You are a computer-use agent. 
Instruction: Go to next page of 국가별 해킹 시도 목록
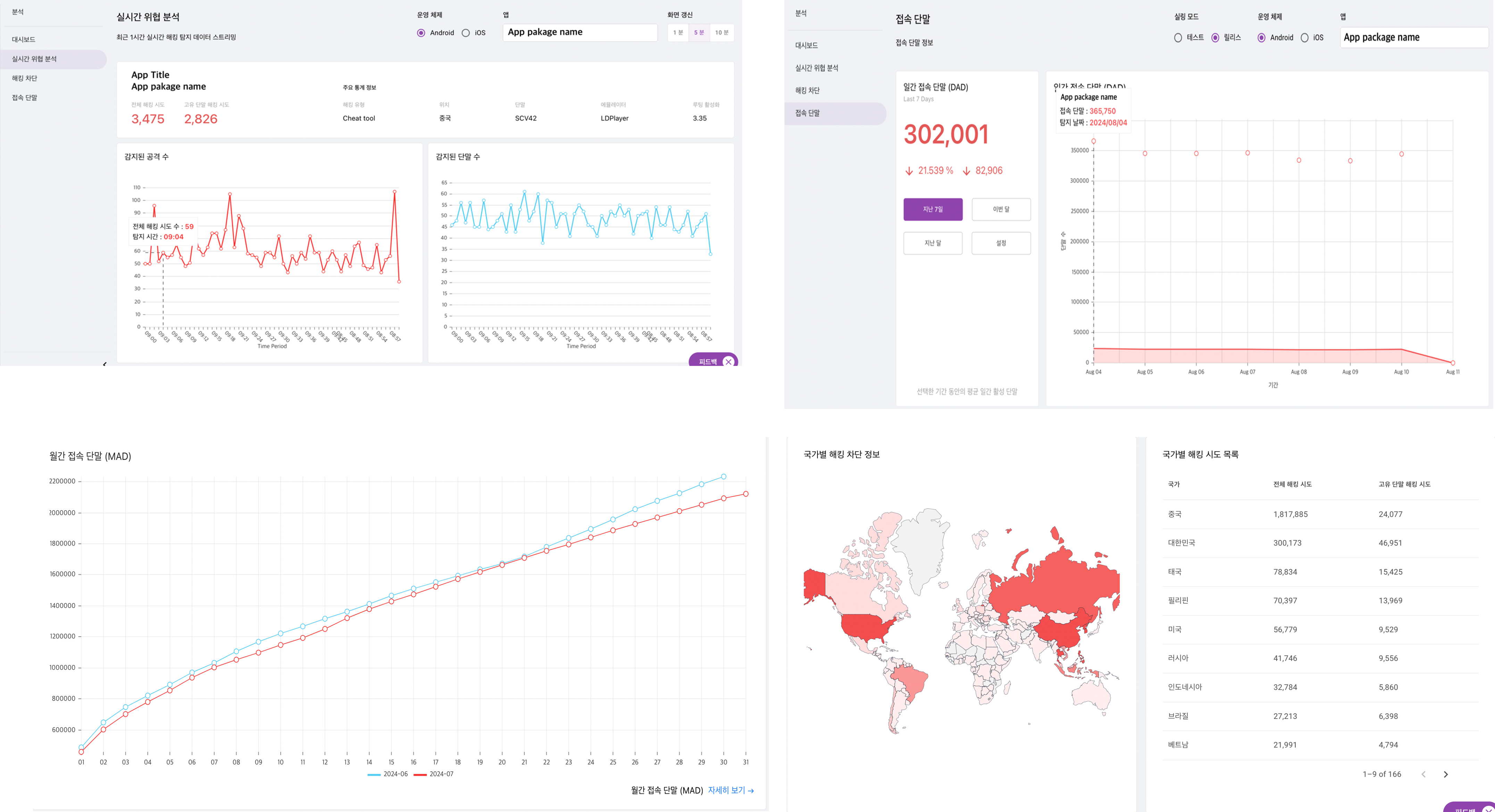[x=1446, y=774]
